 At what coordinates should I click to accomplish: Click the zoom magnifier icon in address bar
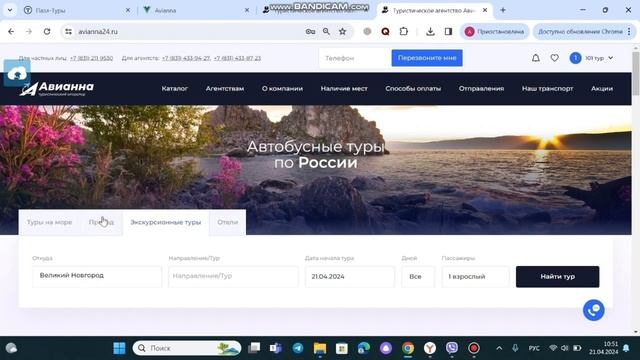(x=326, y=31)
